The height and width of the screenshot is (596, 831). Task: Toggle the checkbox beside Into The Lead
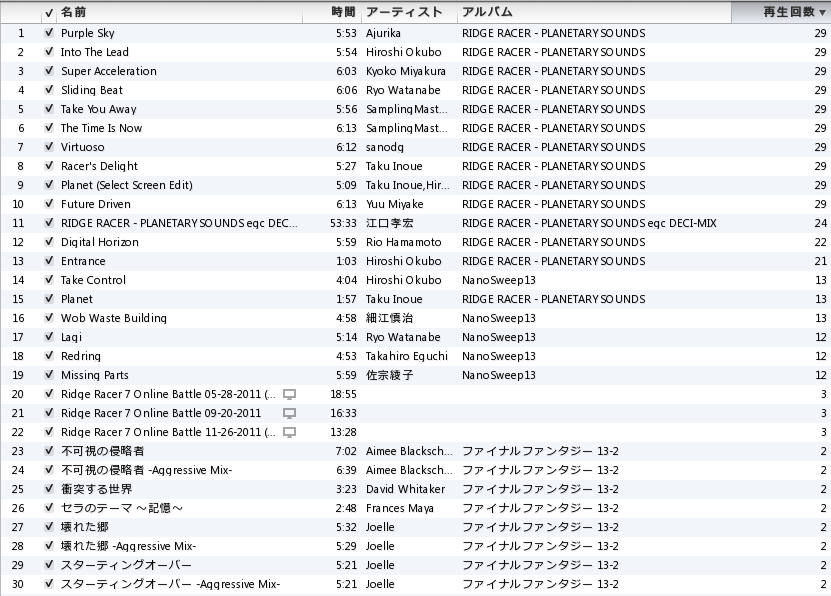(x=49, y=52)
